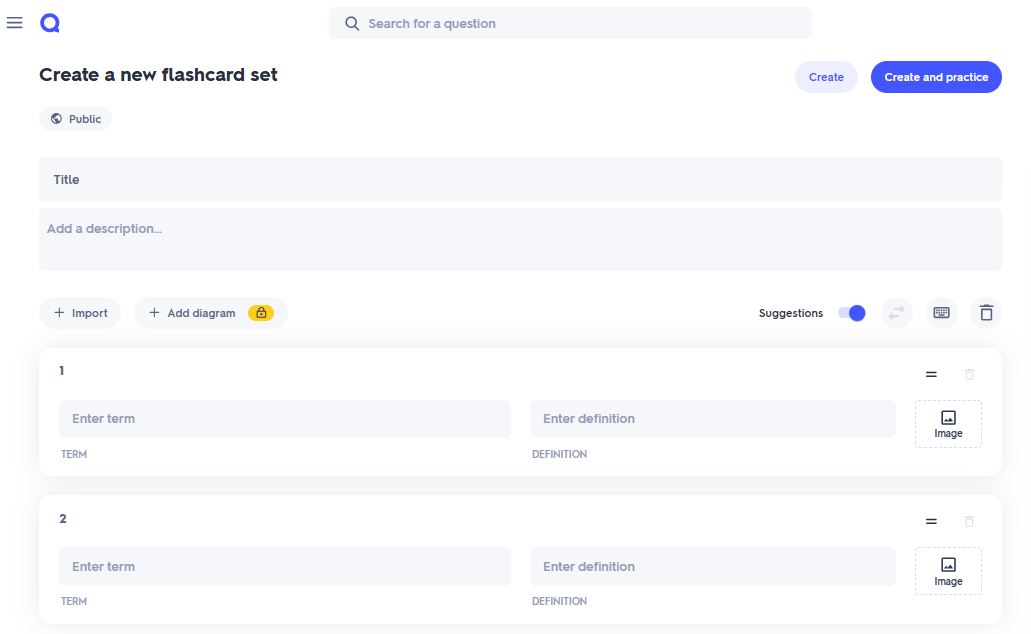Change the Public visibility setting
Viewport: 1031px width, 634px height.
click(x=76, y=119)
